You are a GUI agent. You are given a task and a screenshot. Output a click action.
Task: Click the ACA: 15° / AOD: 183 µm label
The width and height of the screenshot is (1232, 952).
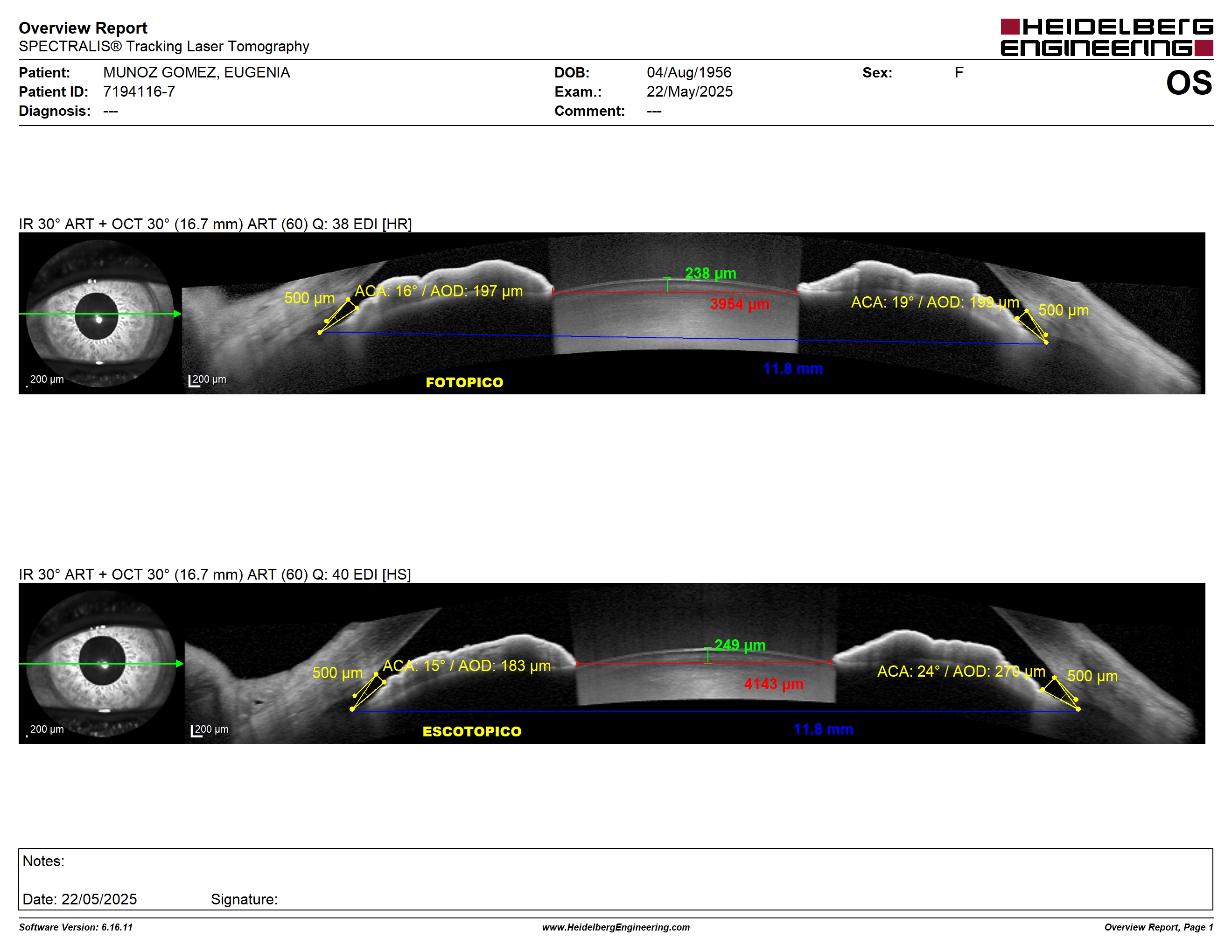(x=467, y=665)
